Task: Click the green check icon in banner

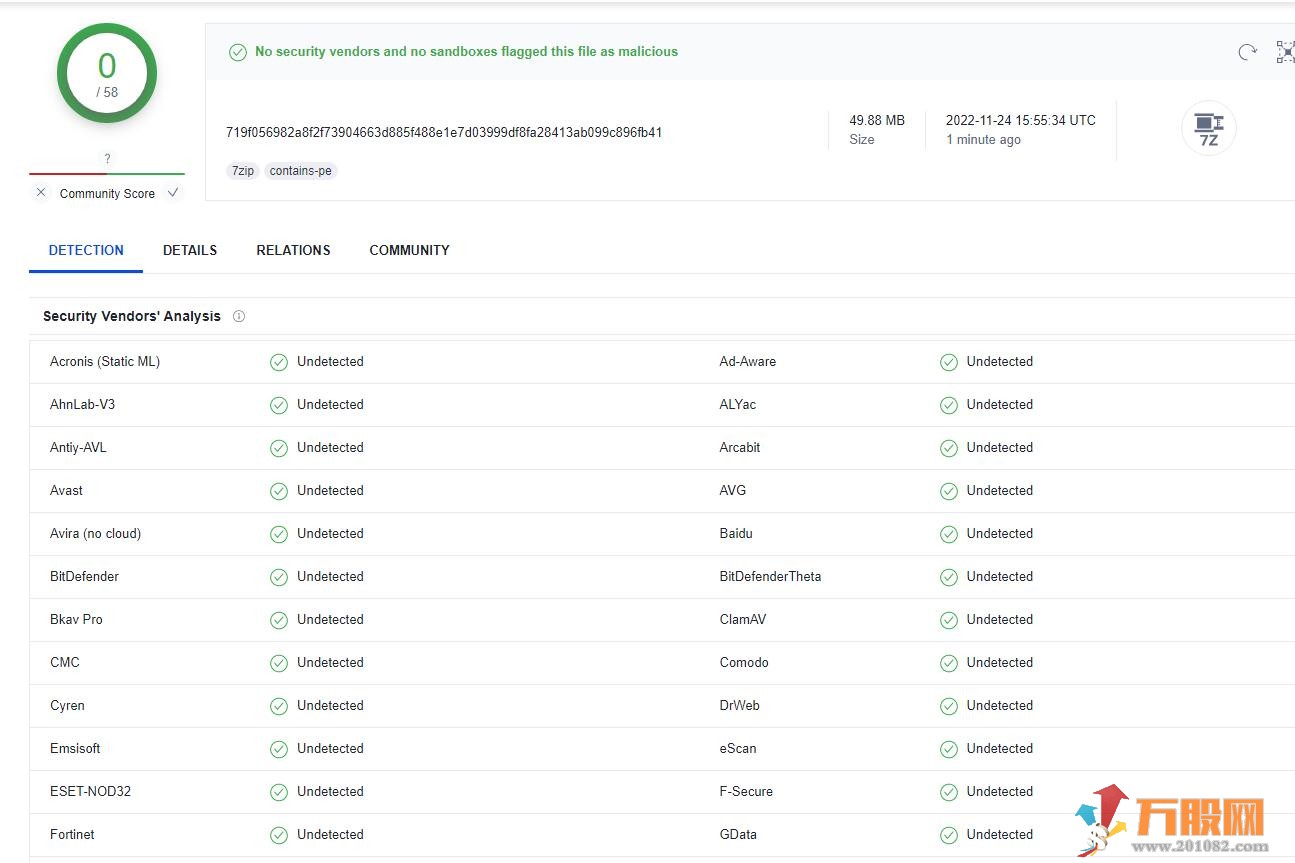Action: [x=238, y=52]
